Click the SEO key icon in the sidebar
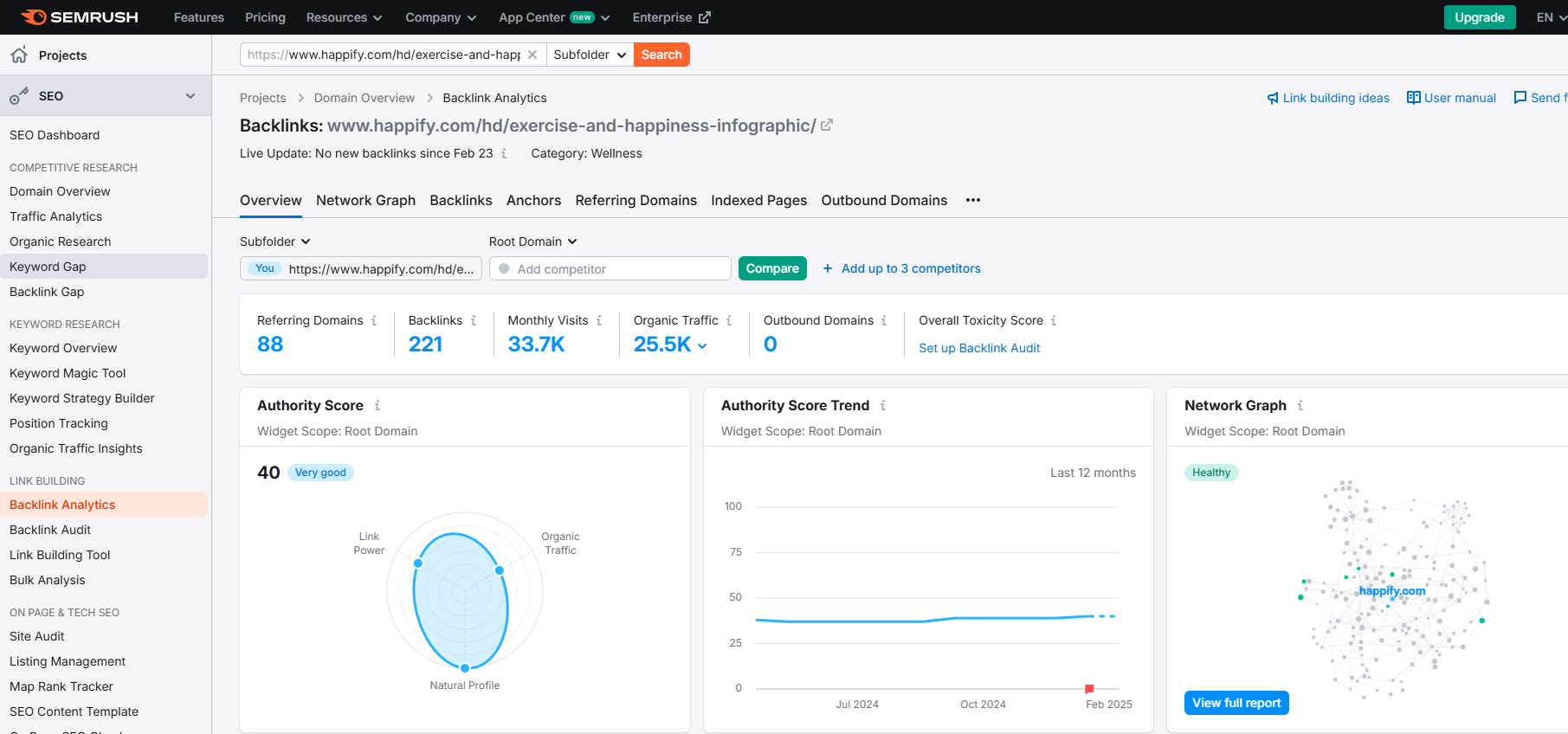Screen dimensions: 1568x734 coord(19,96)
